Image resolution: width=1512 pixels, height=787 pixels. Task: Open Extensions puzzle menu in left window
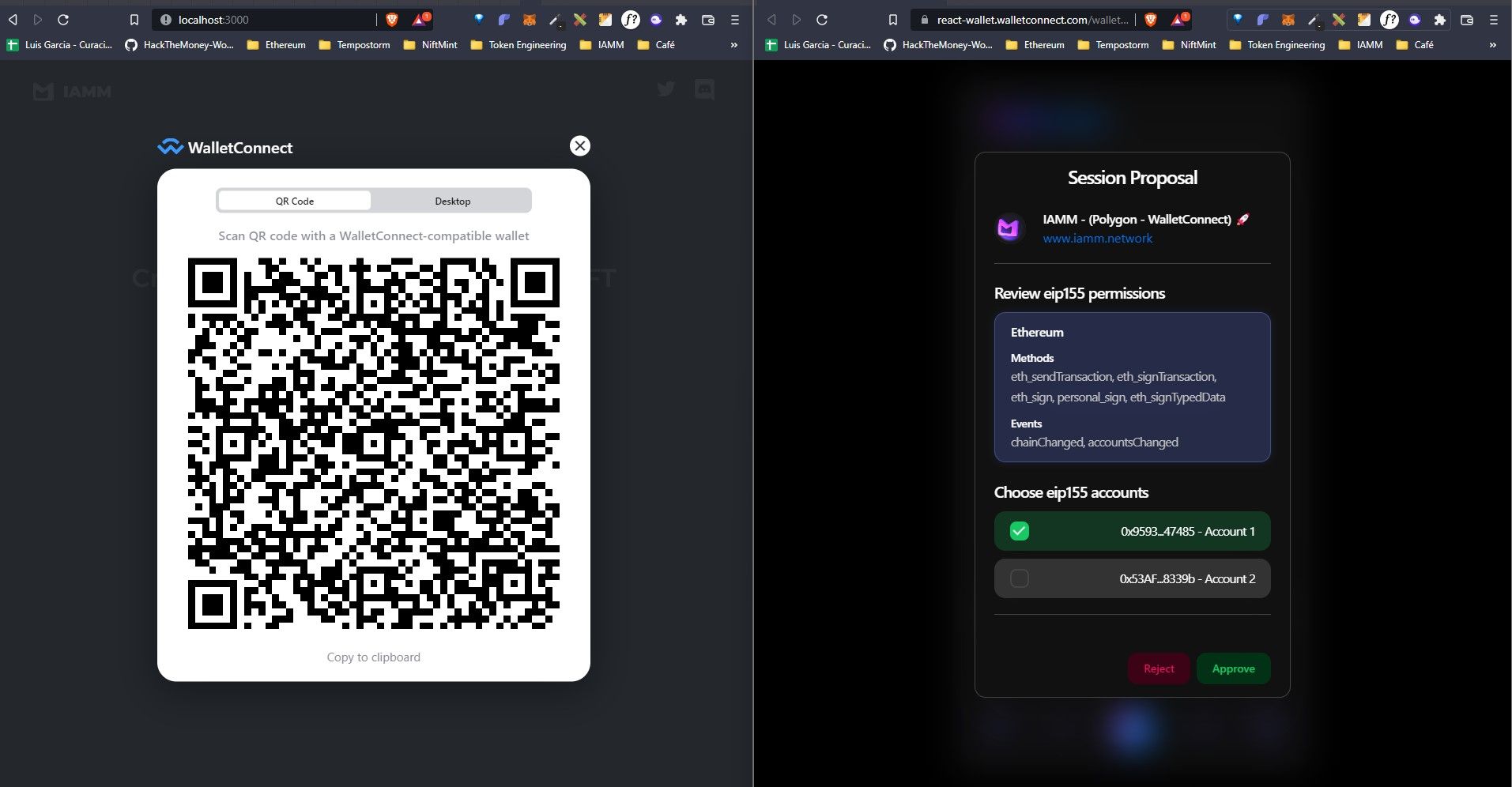coord(681,20)
